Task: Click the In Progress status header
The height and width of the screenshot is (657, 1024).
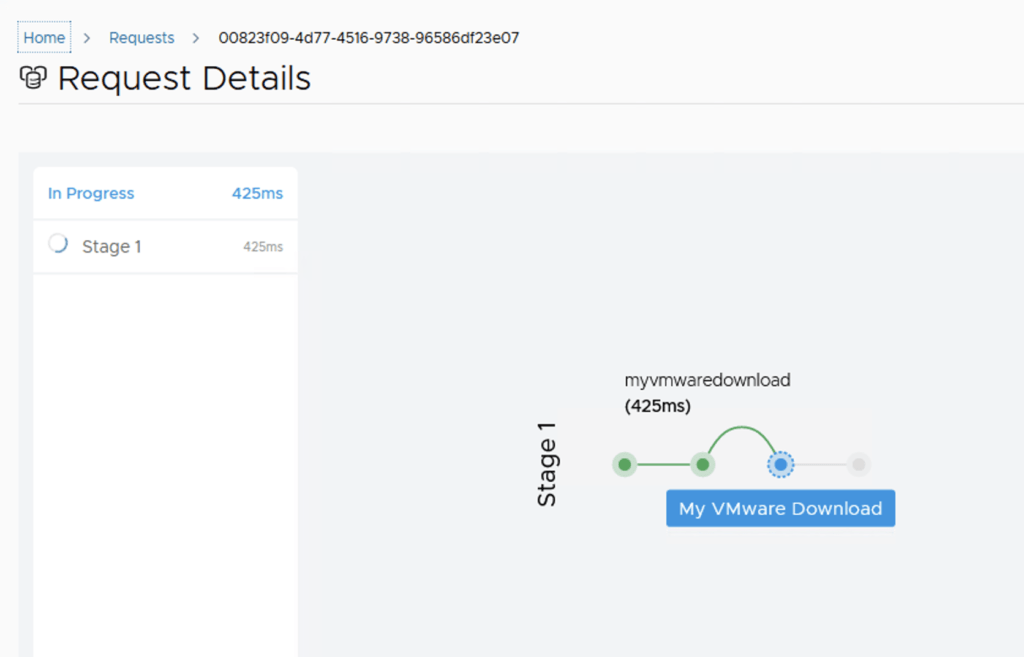Action: 91,193
